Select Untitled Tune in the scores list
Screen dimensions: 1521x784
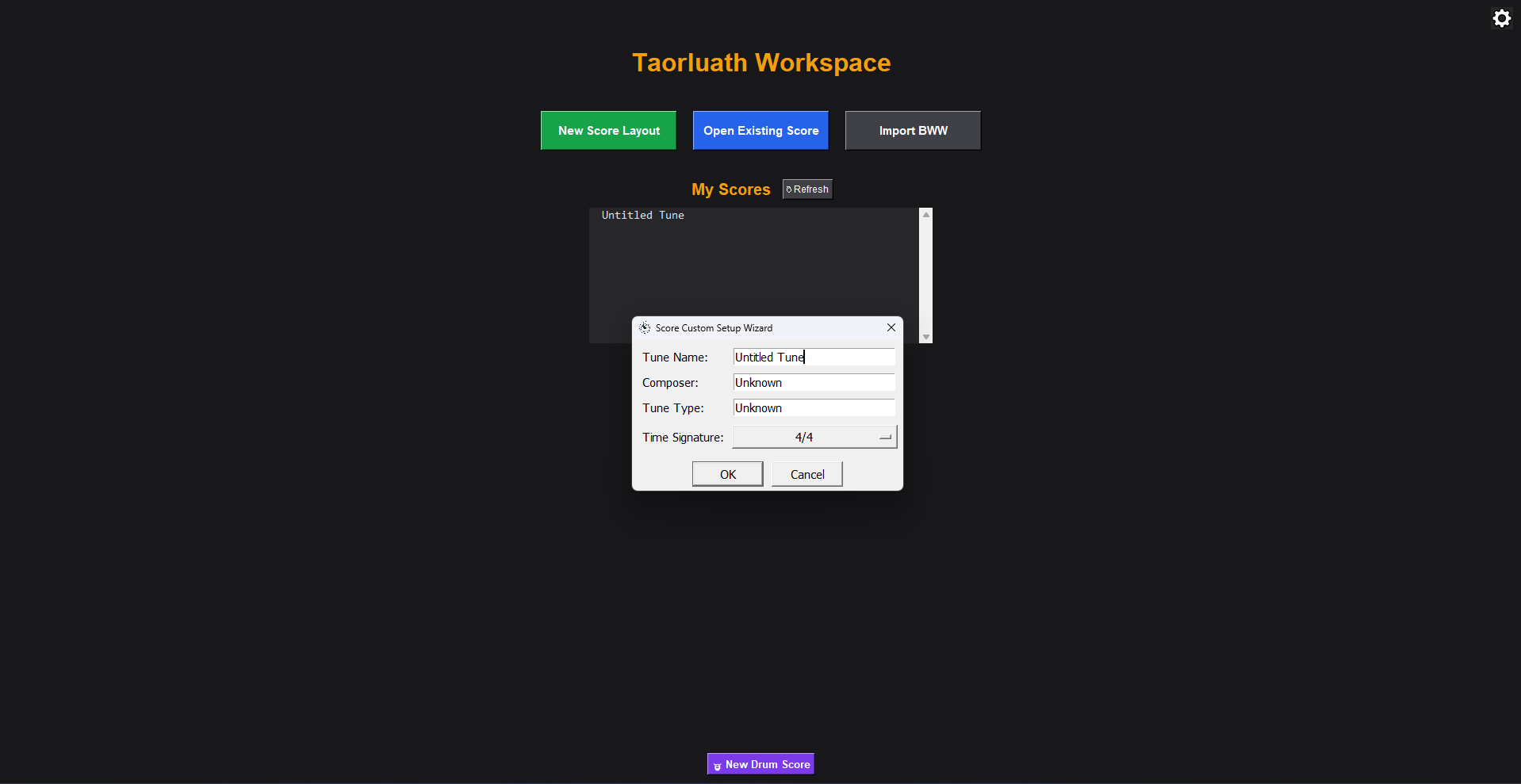click(x=642, y=216)
